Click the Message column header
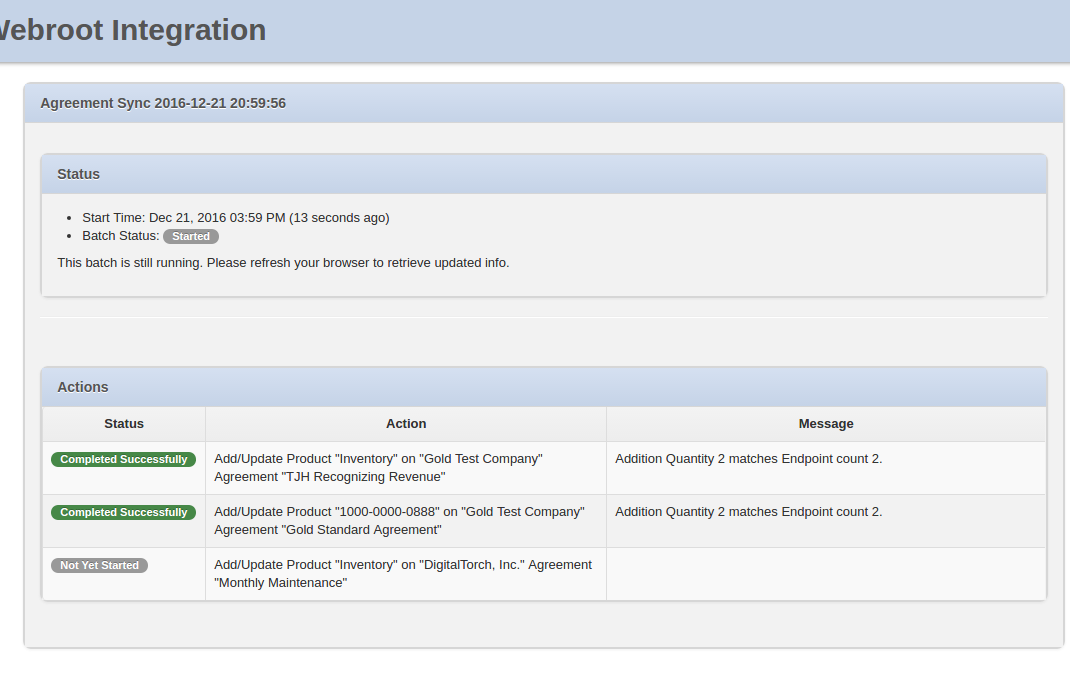The width and height of the screenshot is (1070, 677). pos(826,424)
